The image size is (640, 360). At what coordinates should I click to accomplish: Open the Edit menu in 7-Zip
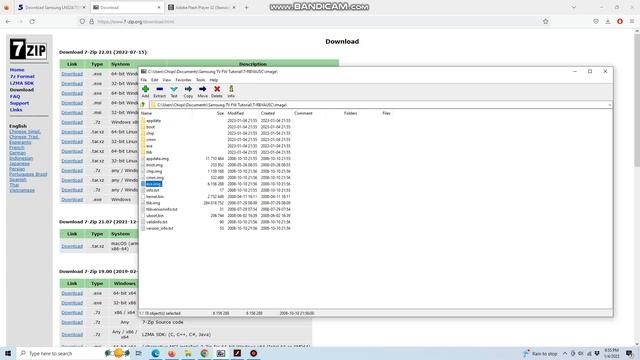pyautogui.click(x=154, y=80)
